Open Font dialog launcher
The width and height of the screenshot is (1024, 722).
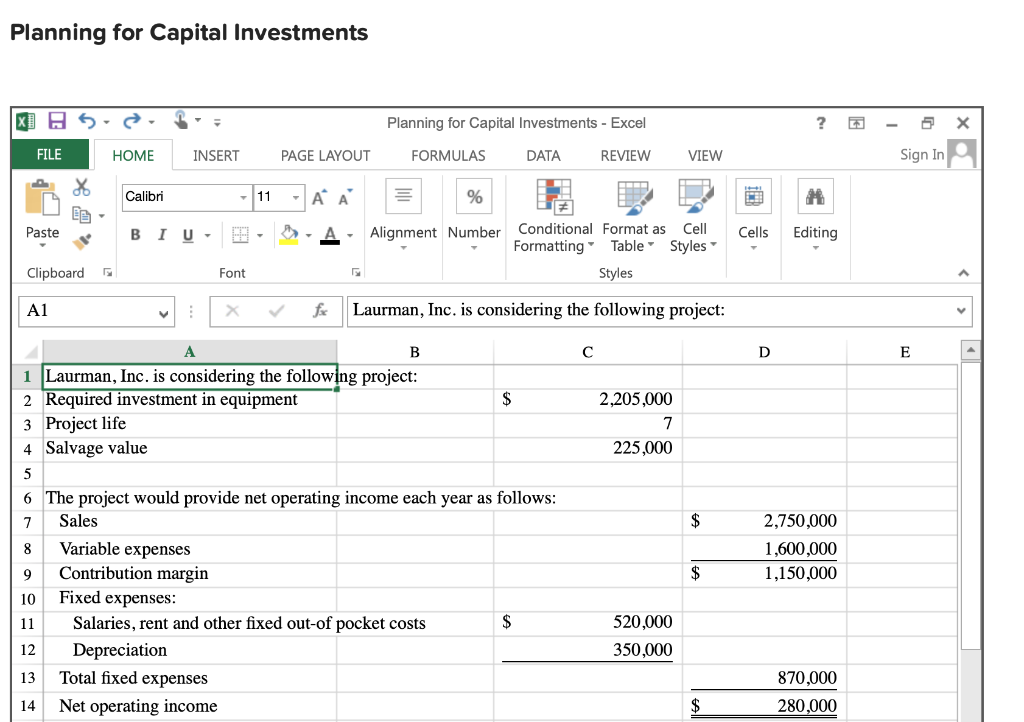click(x=356, y=272)
